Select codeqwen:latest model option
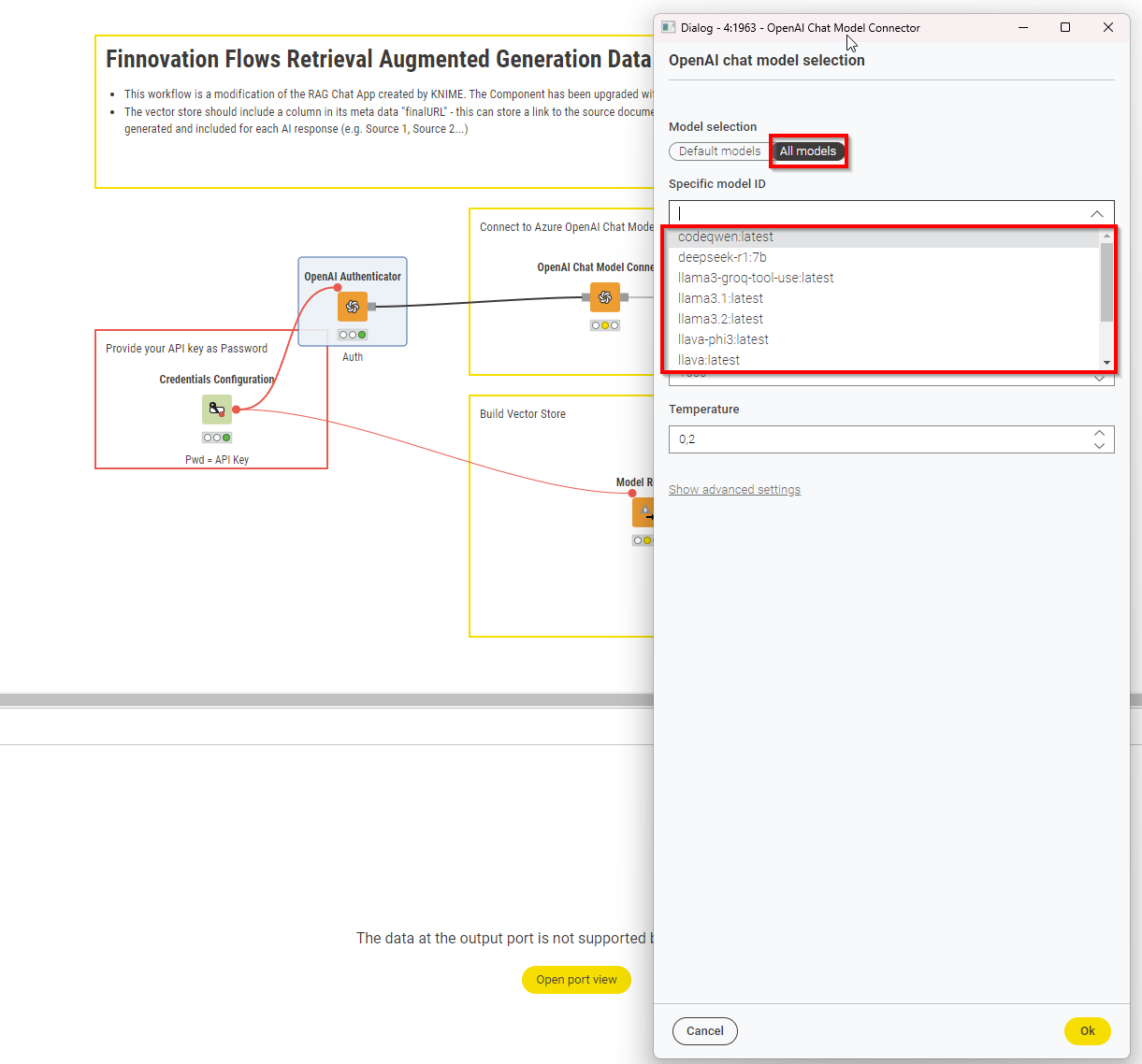 click(x=726, y=237)
